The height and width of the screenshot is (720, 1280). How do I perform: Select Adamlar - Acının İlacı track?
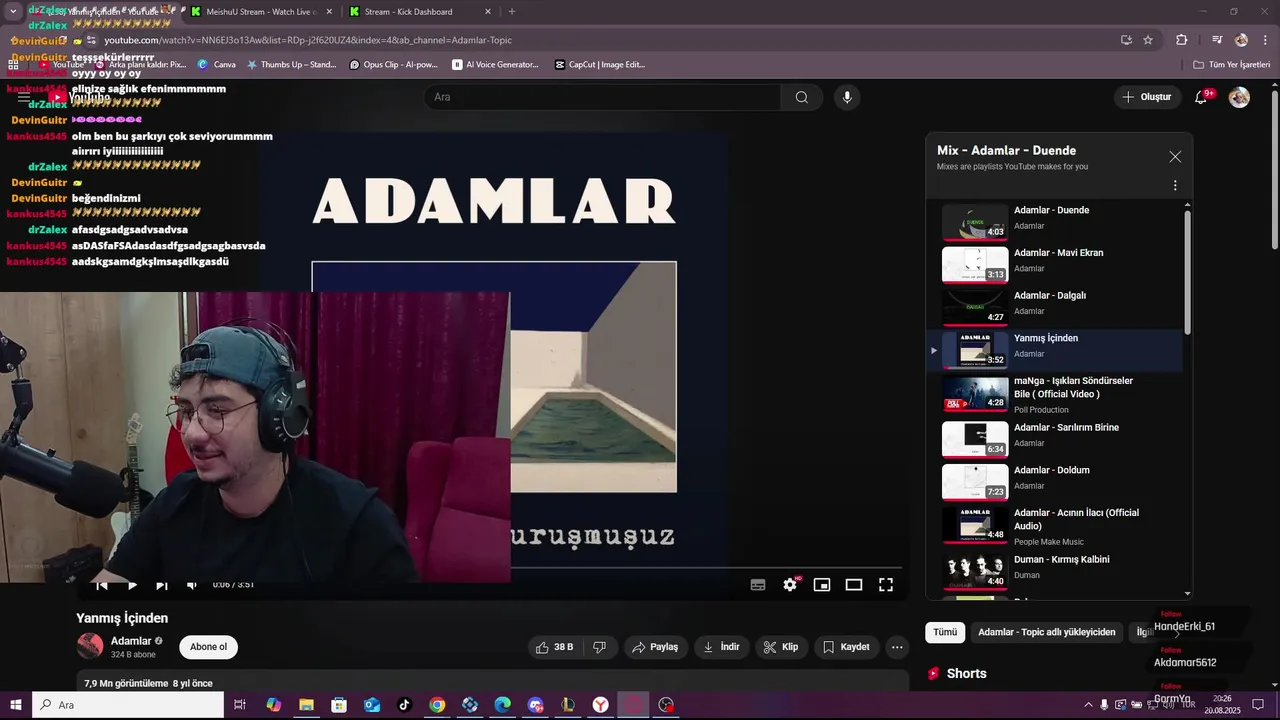(x=1055, y=526)
